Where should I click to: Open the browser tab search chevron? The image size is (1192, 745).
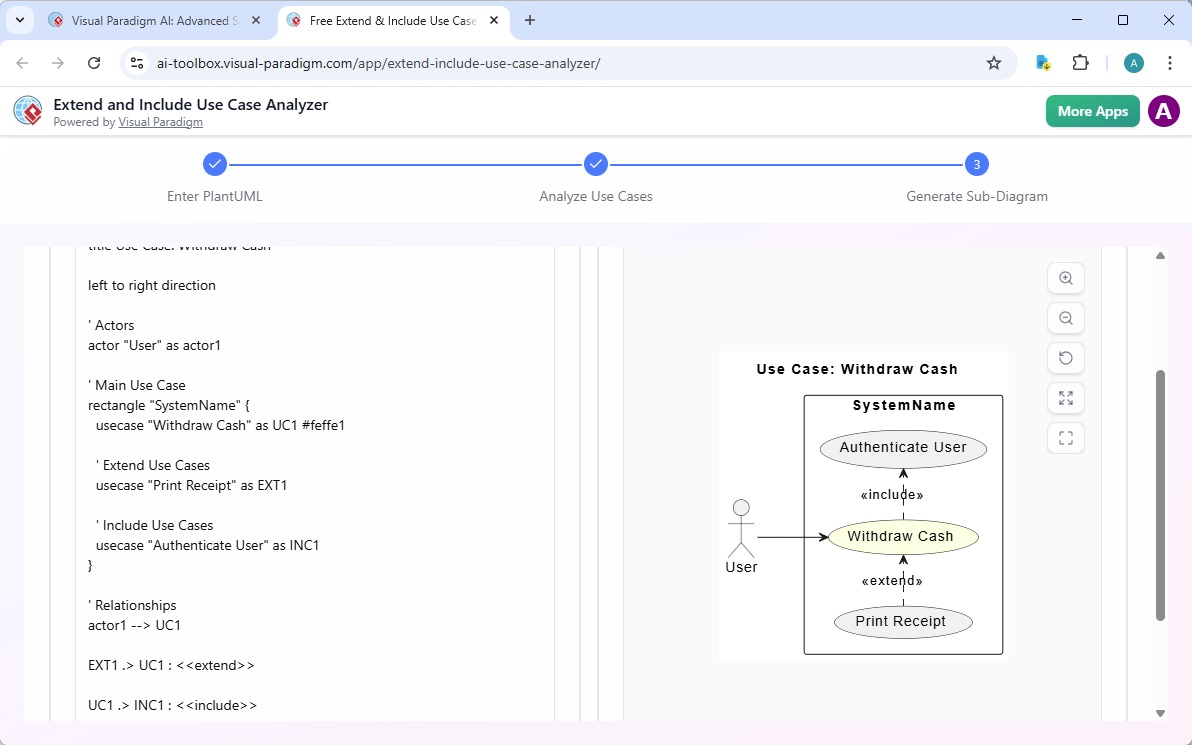point(19,20)
